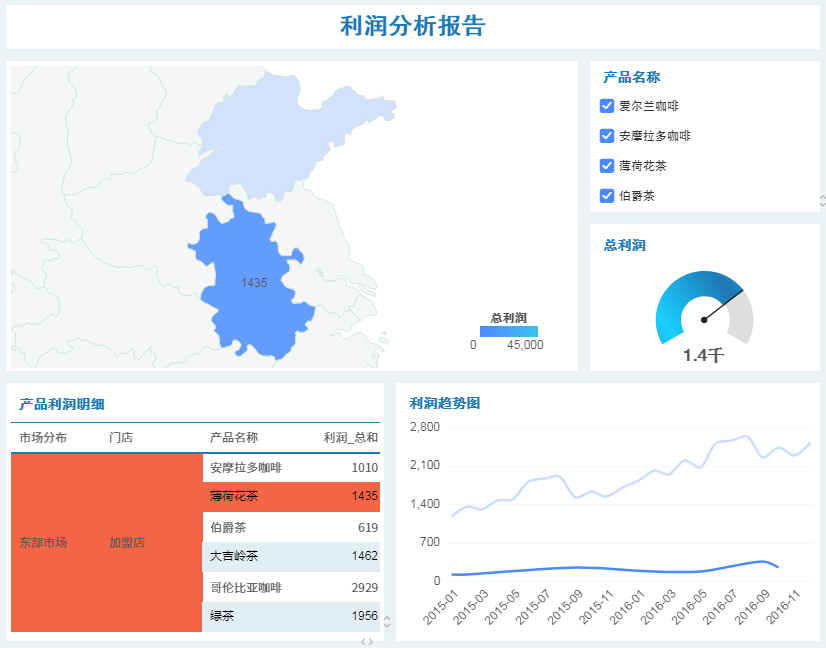Click the 加盟店 store cell
The height and width of the screenshot is (648, 826).
pyautogui.click(x=125, y=542)
